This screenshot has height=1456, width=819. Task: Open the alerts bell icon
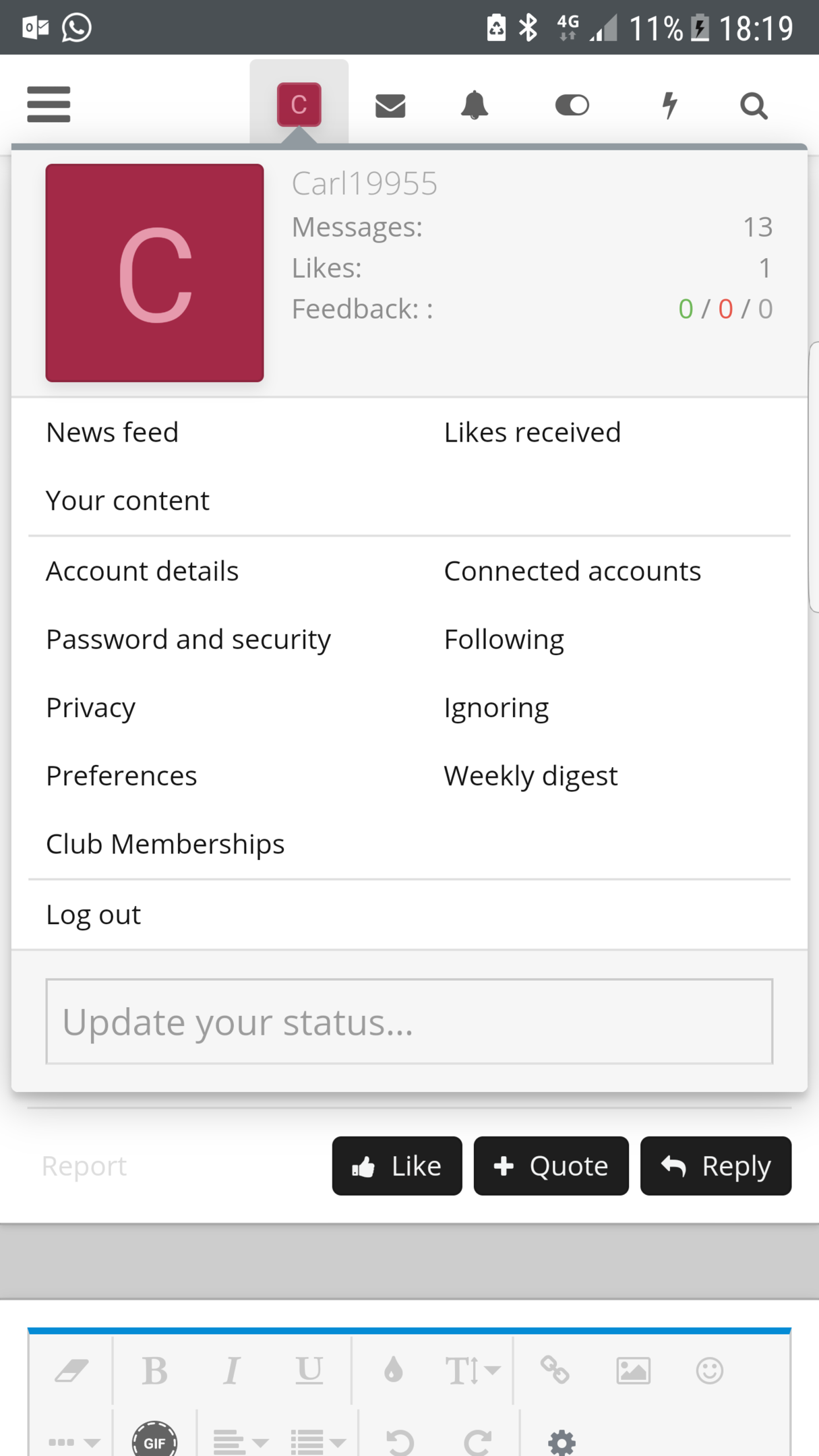point(475,105)
